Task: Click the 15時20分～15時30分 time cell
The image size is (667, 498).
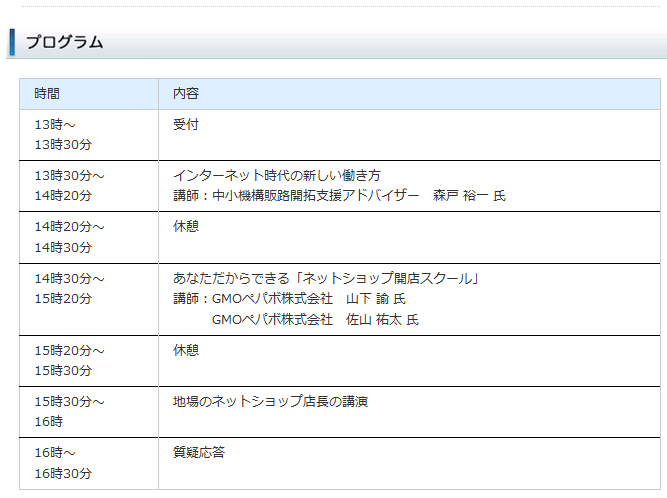Action: [89, 361]
